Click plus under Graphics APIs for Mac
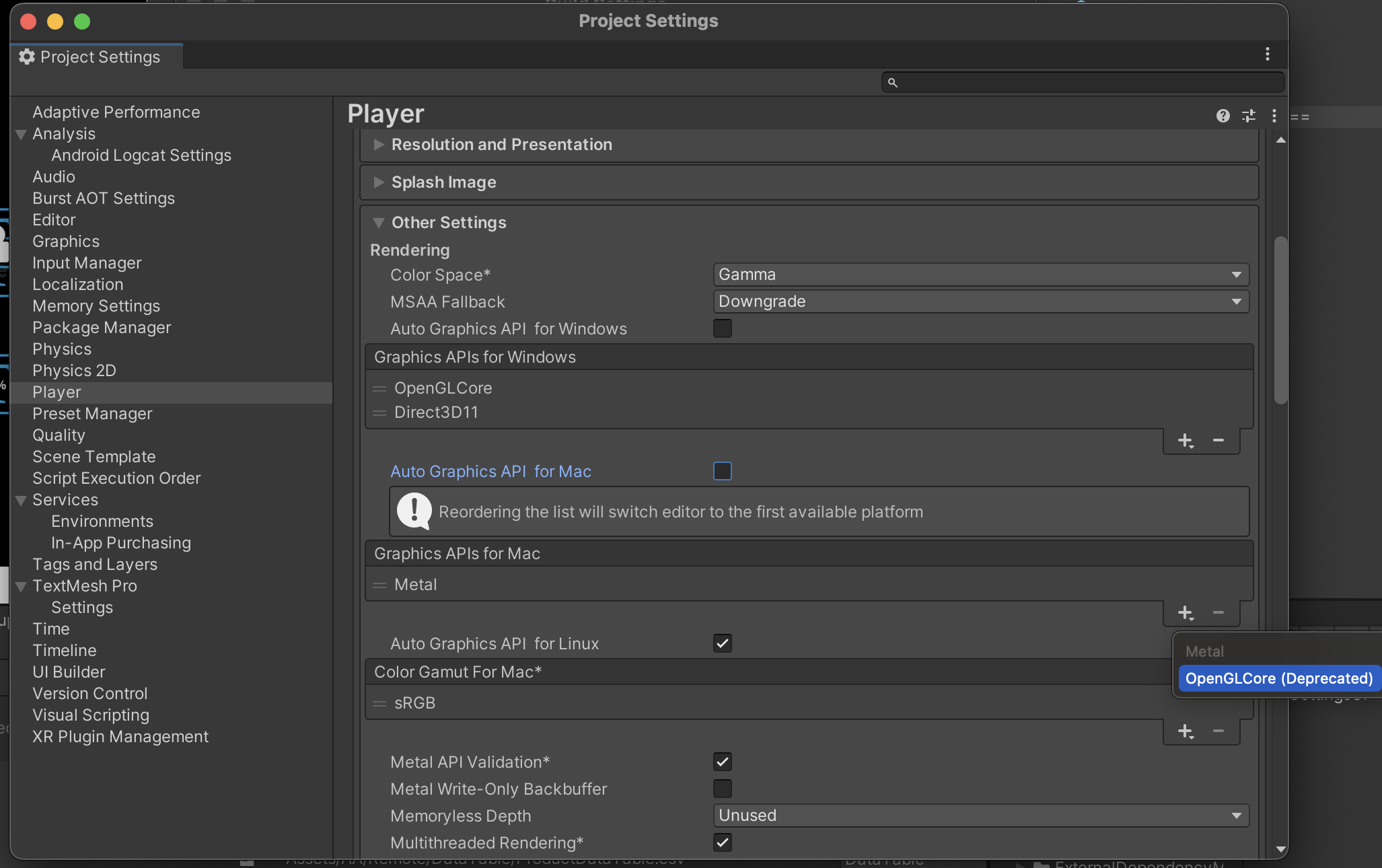 [1186, 613]
